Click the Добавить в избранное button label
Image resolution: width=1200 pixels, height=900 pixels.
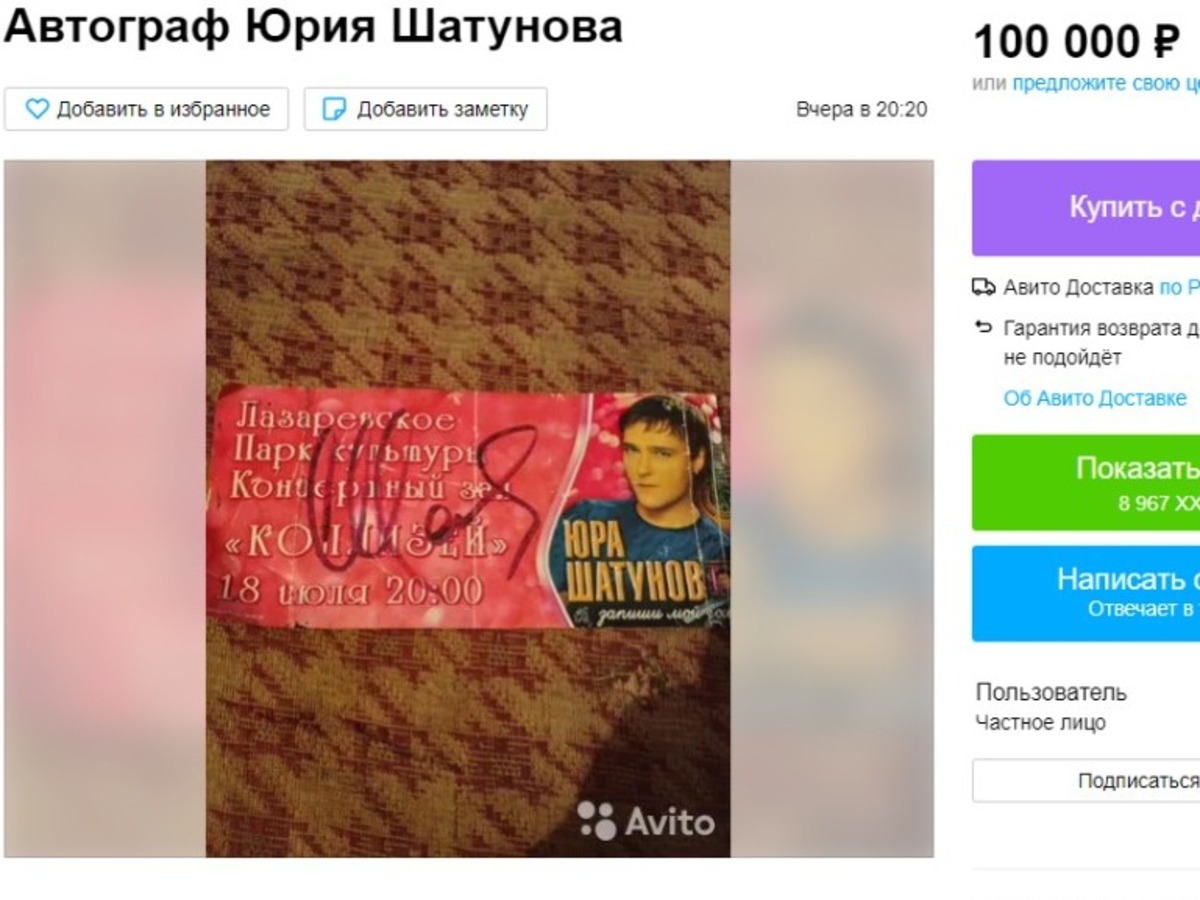163,109
